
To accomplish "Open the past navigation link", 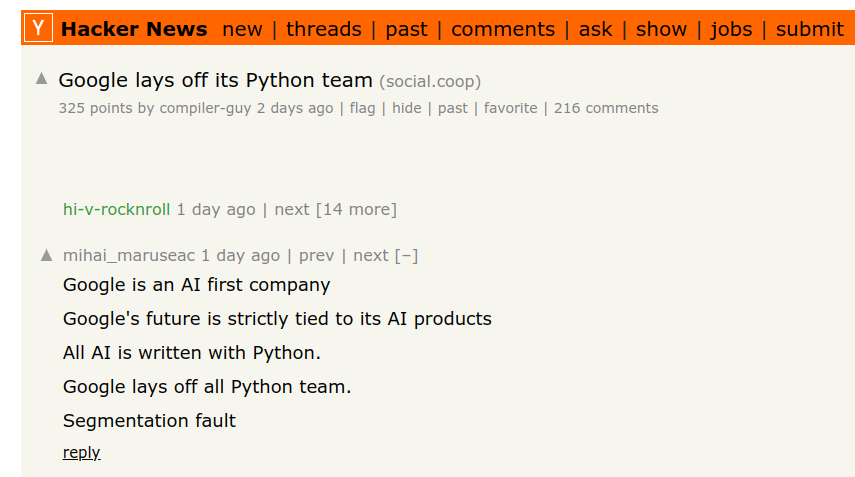I will [x=406, y=29].
